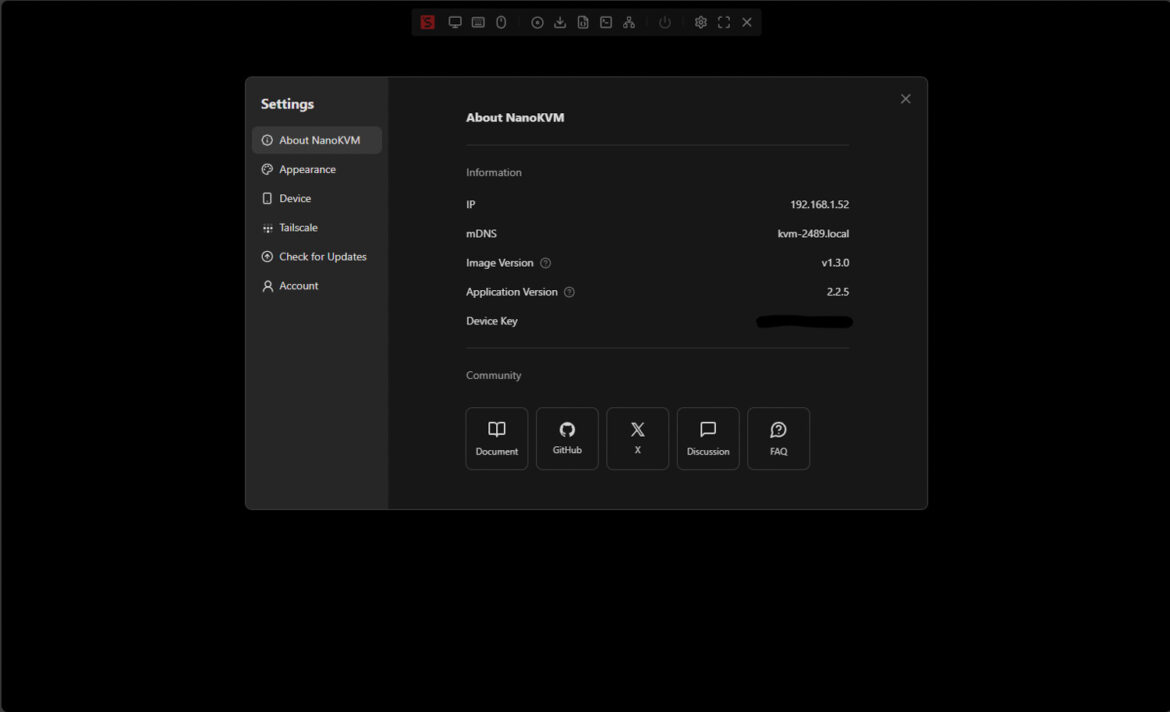Launch the terminal icon in toolbar
This screenshot has height=712, width=1170.
(606, 22)
